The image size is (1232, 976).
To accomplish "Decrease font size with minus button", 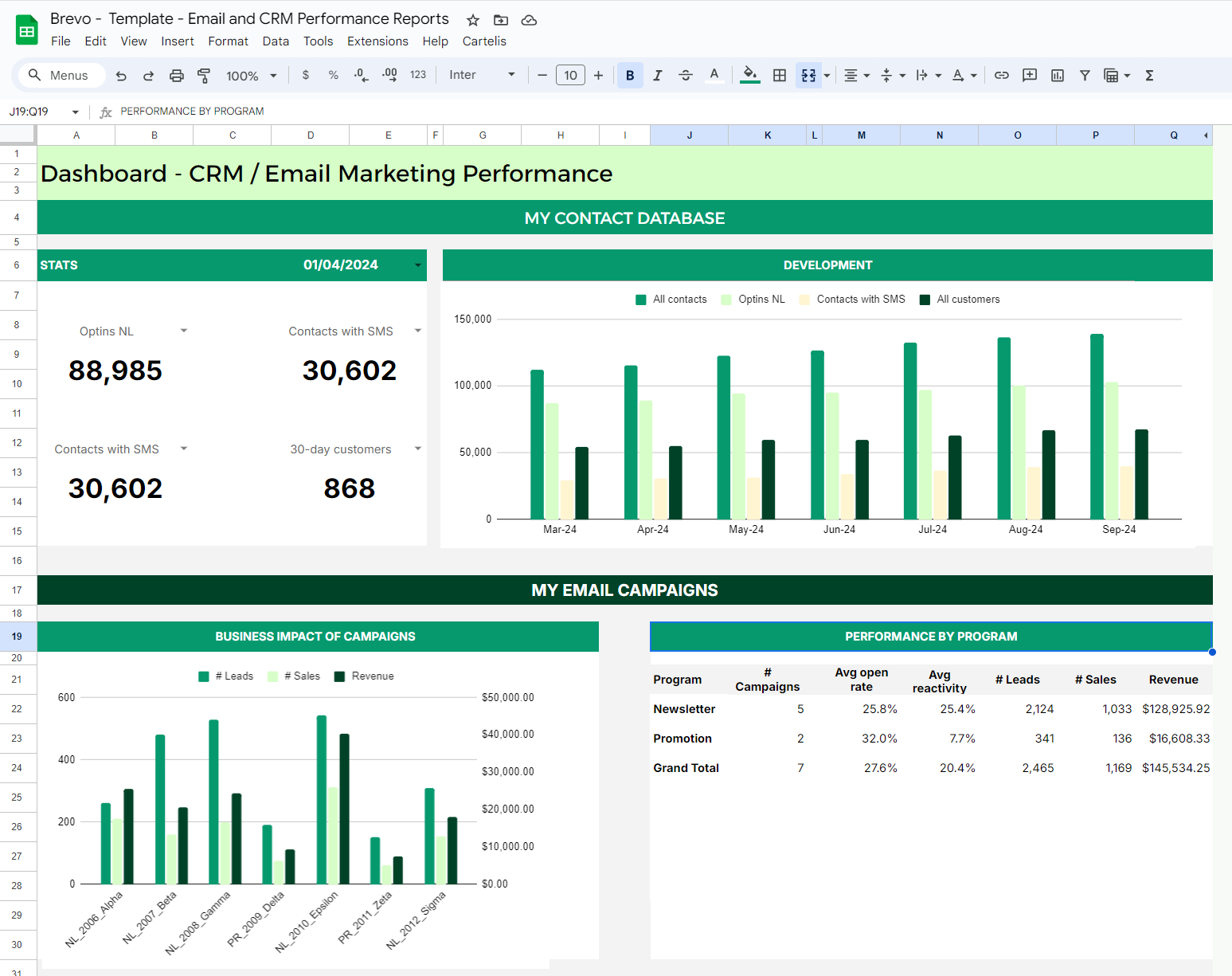I will (x=542, y=76).
